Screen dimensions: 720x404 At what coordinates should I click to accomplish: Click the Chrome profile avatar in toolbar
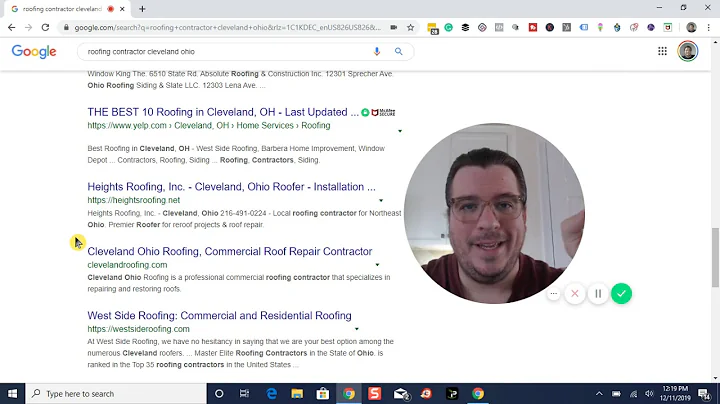(691, 28)
